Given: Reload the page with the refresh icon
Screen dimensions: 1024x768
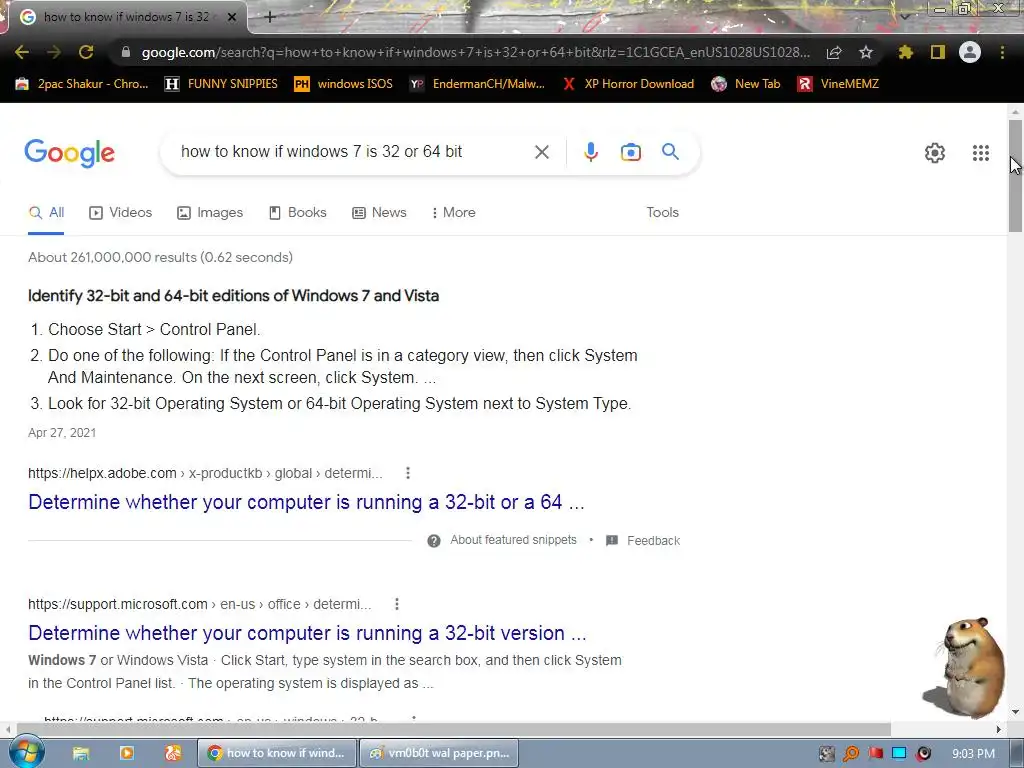Looking at the screenshot, I should [86, 52].
